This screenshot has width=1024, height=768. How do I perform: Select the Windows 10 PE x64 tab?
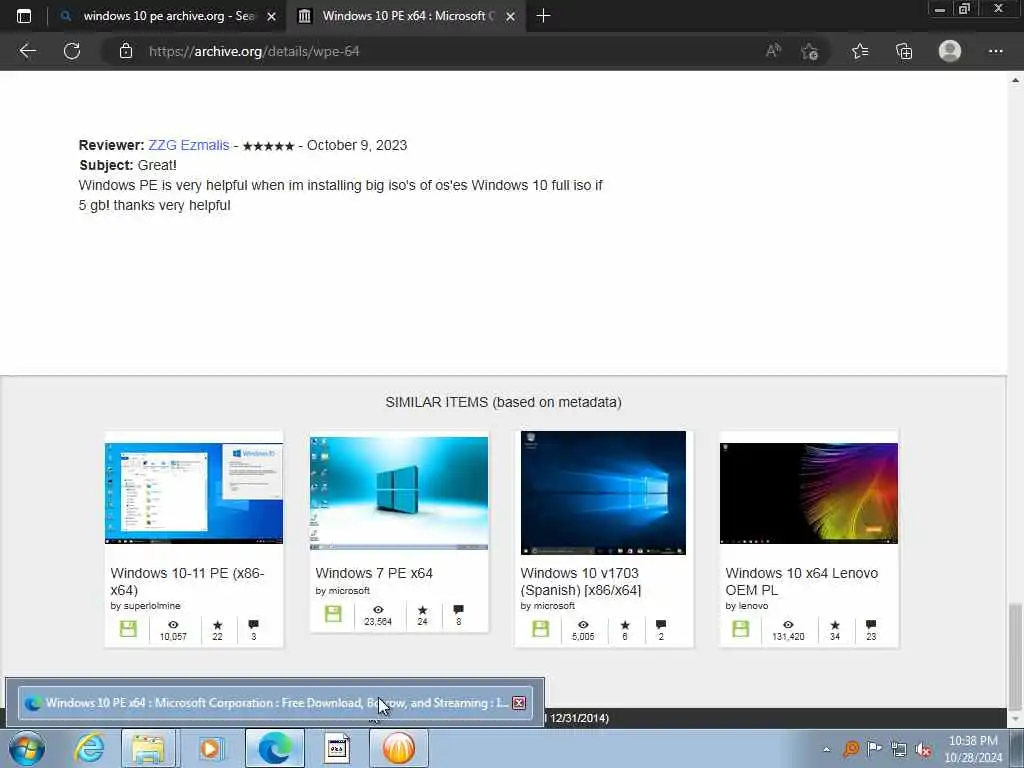pyautogui.click(x=405, y=16)
